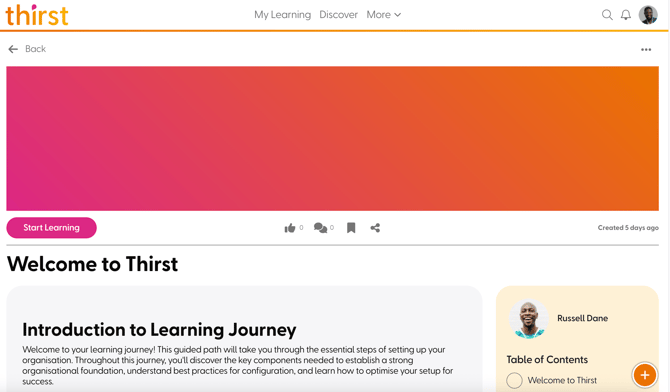Click the Welcome to Thirst page title
Screen dimensions: 670x392
(92, 264)
